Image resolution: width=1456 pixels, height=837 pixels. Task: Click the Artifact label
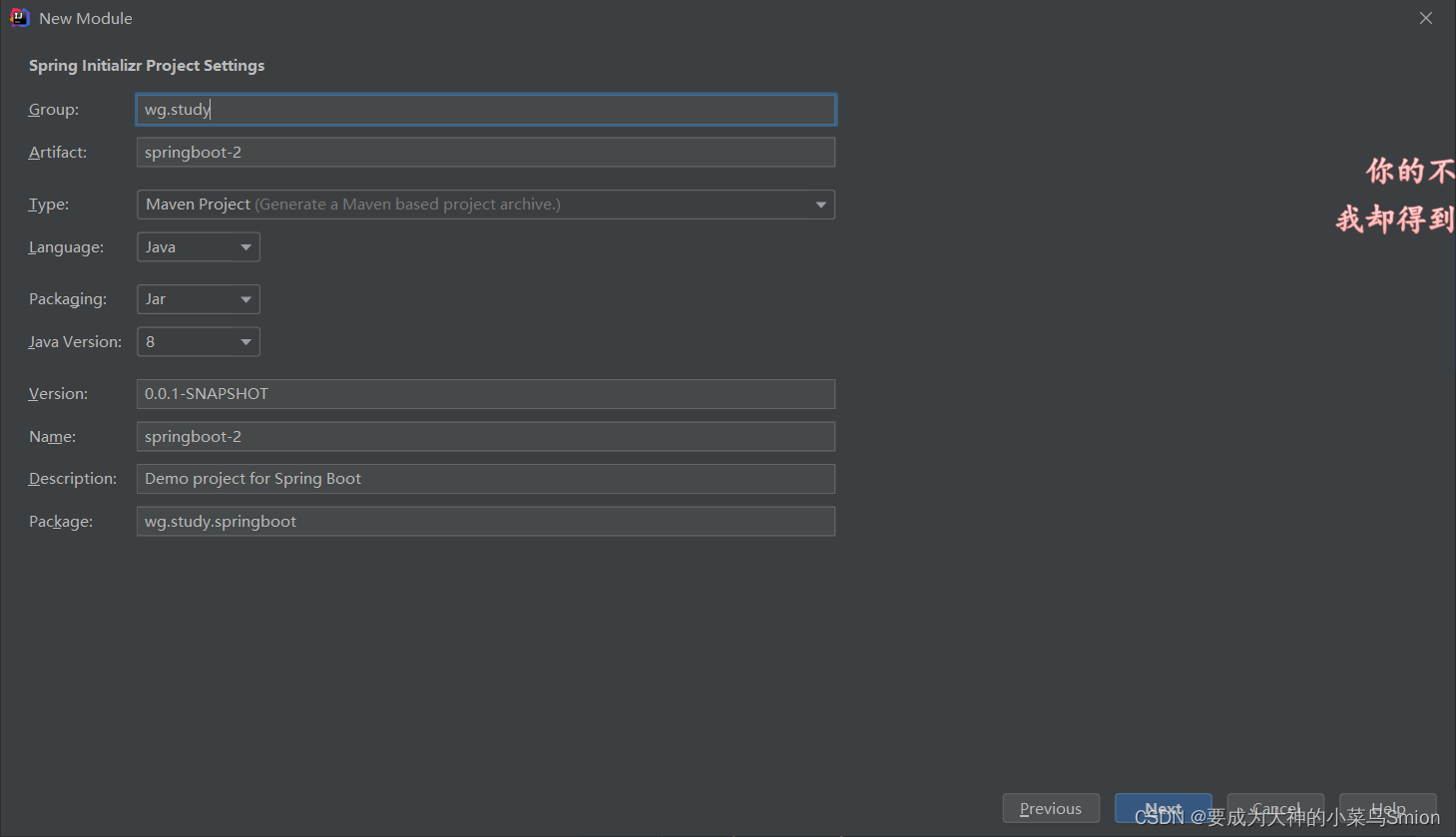[58, 153]
